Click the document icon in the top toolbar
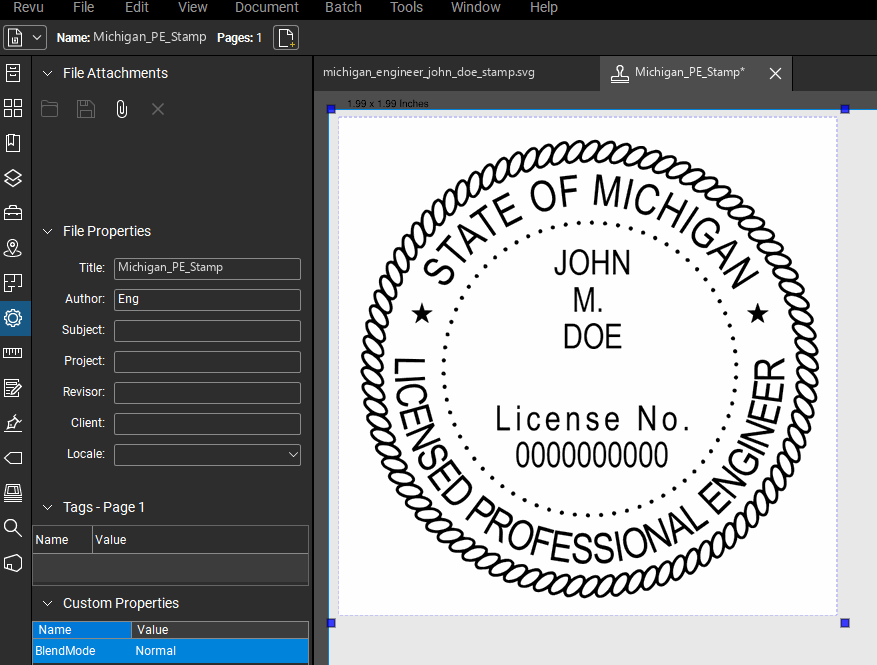The width and height of the screenshot is (877, 665). click(15, 38)
